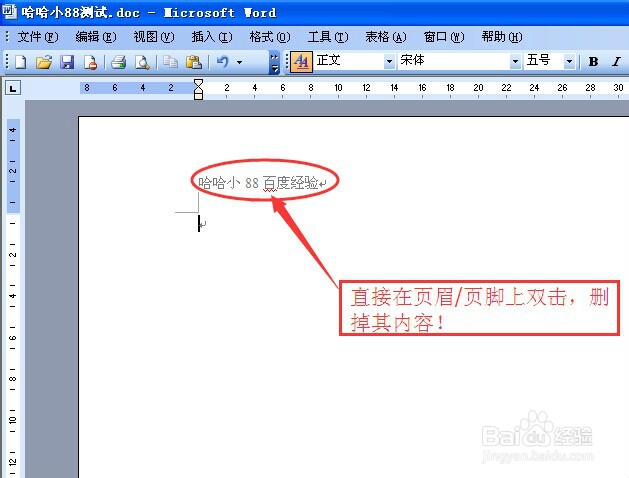629x478 pixels.
Task: Open Styles and Formatting pane icon
Action: pos(301,62)
